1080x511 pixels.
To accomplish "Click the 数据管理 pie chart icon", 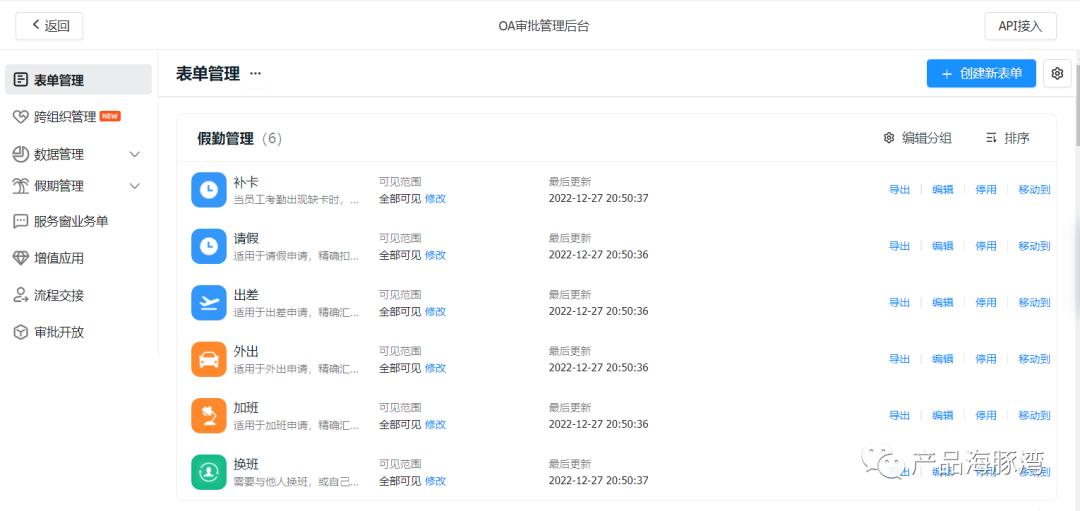I will [21, 154].
